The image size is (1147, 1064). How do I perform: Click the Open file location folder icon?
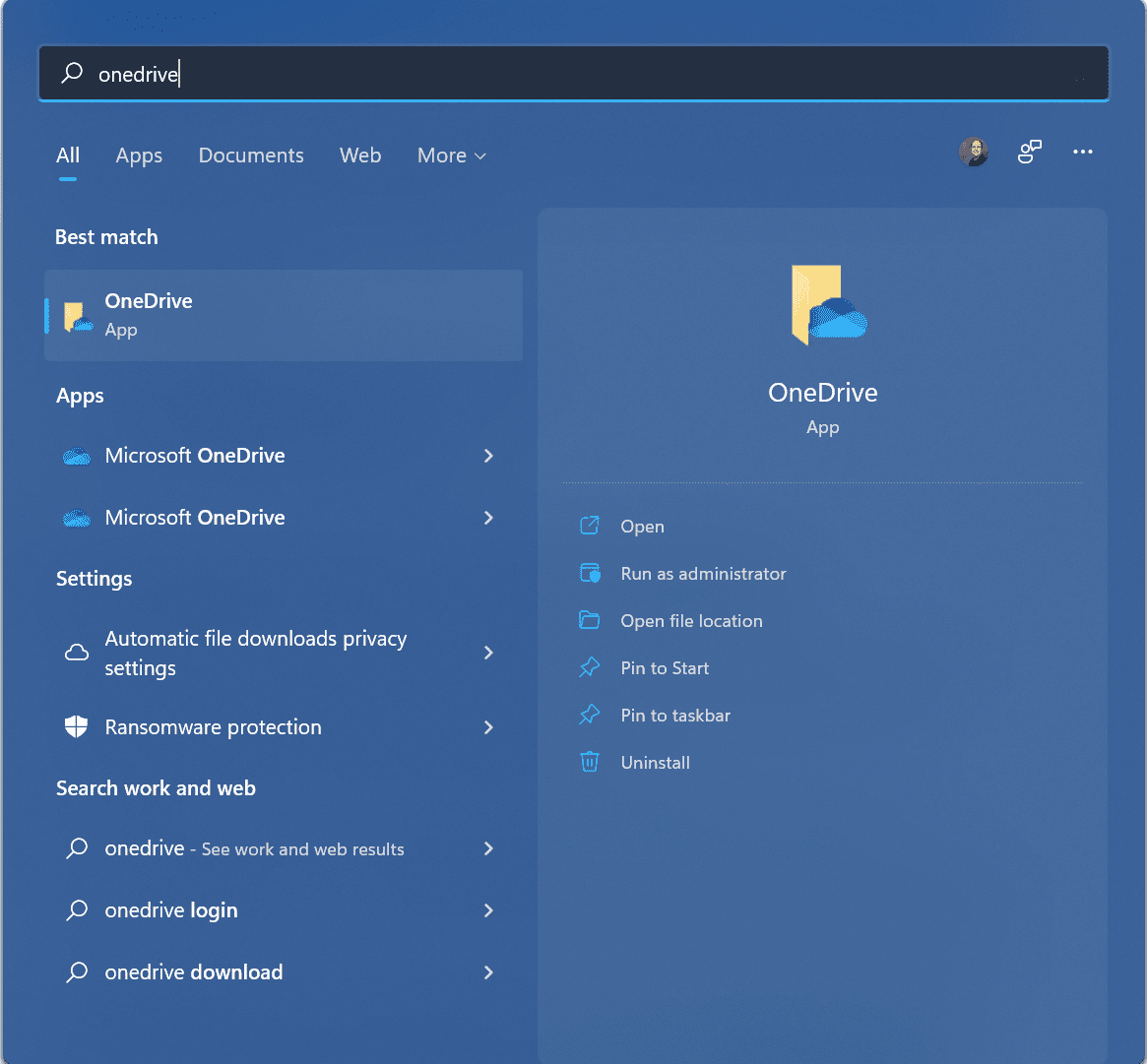(x=589, y=620)
